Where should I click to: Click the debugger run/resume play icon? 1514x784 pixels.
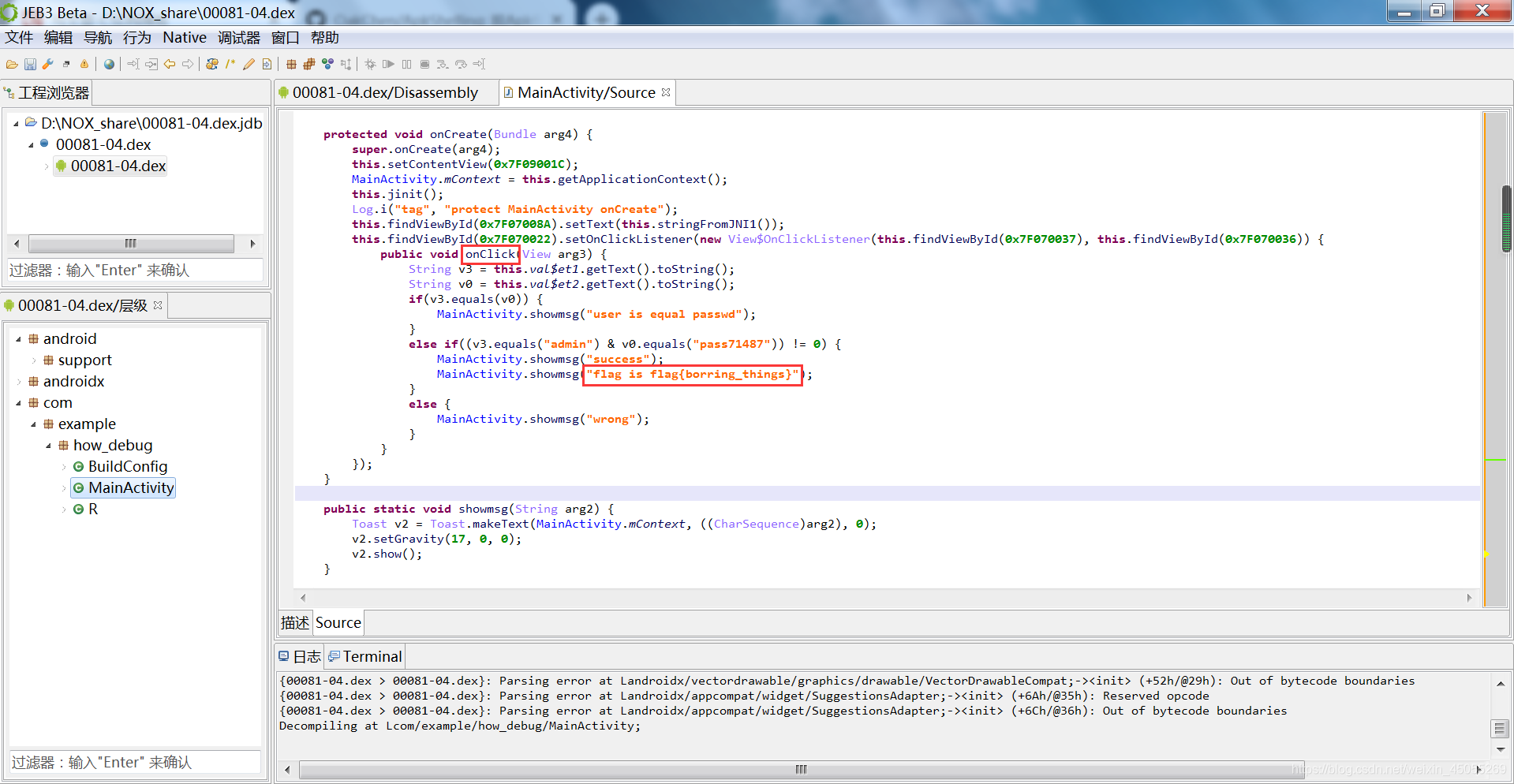(388, 65)
